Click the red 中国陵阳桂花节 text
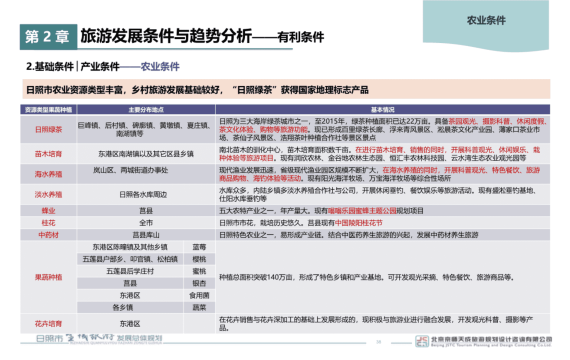570x360 pixels. (358, 223)
